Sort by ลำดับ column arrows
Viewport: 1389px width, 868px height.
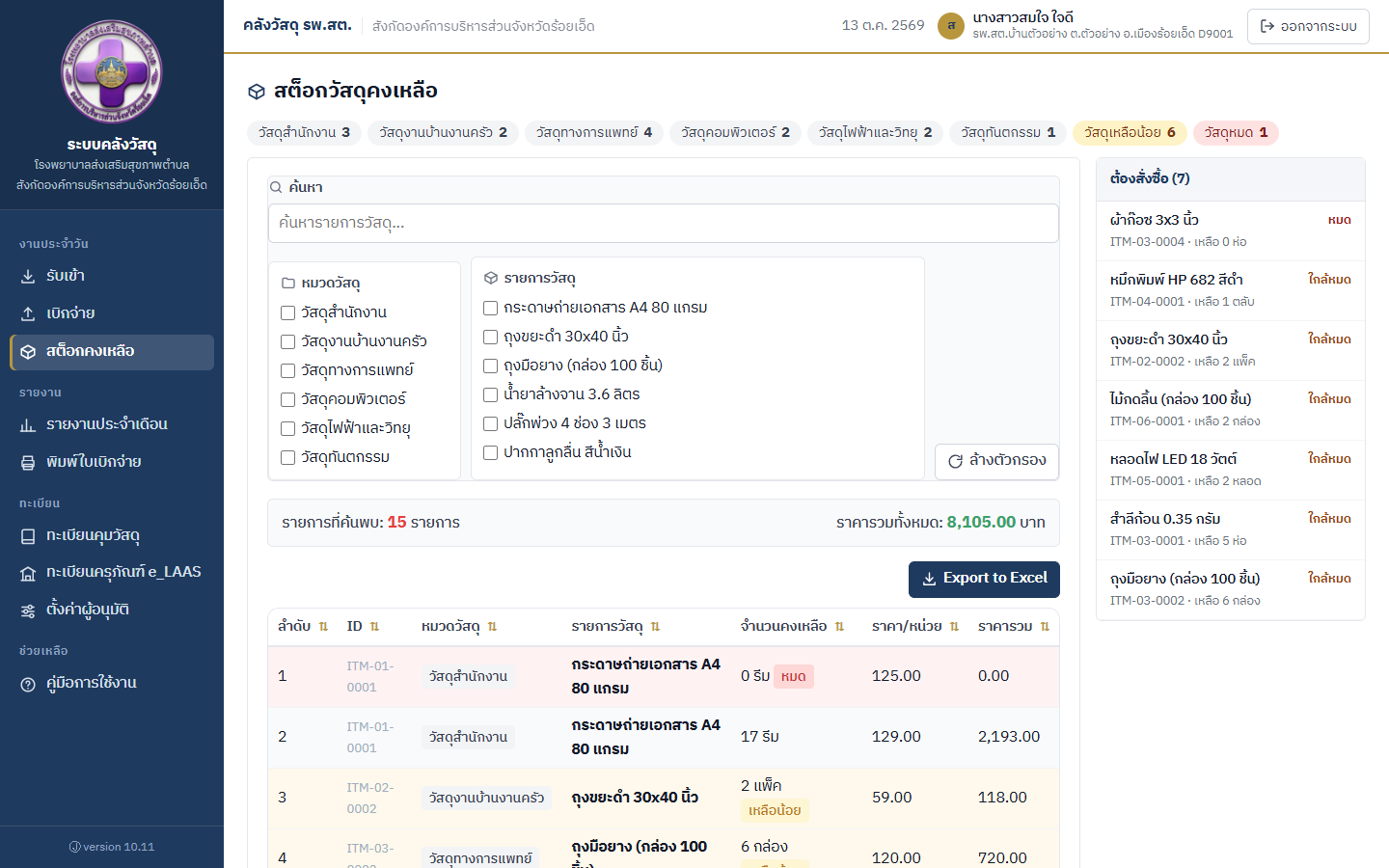323,627
